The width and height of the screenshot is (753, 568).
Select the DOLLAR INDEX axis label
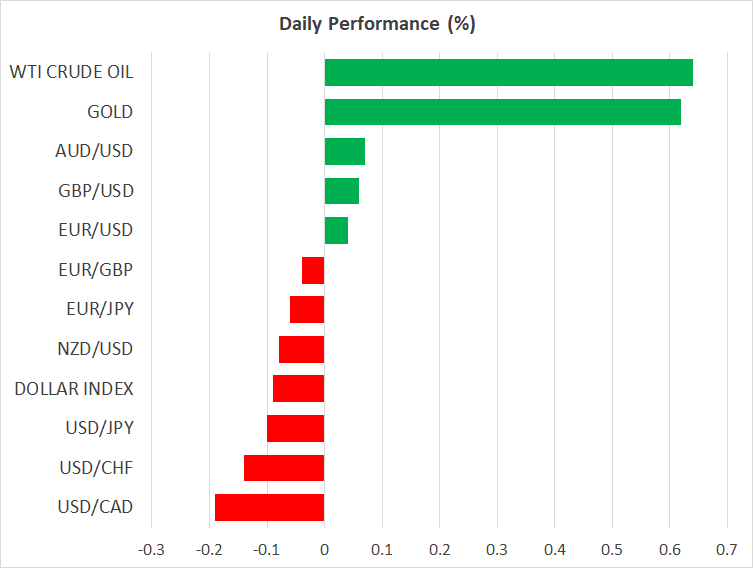pos(74,389)
